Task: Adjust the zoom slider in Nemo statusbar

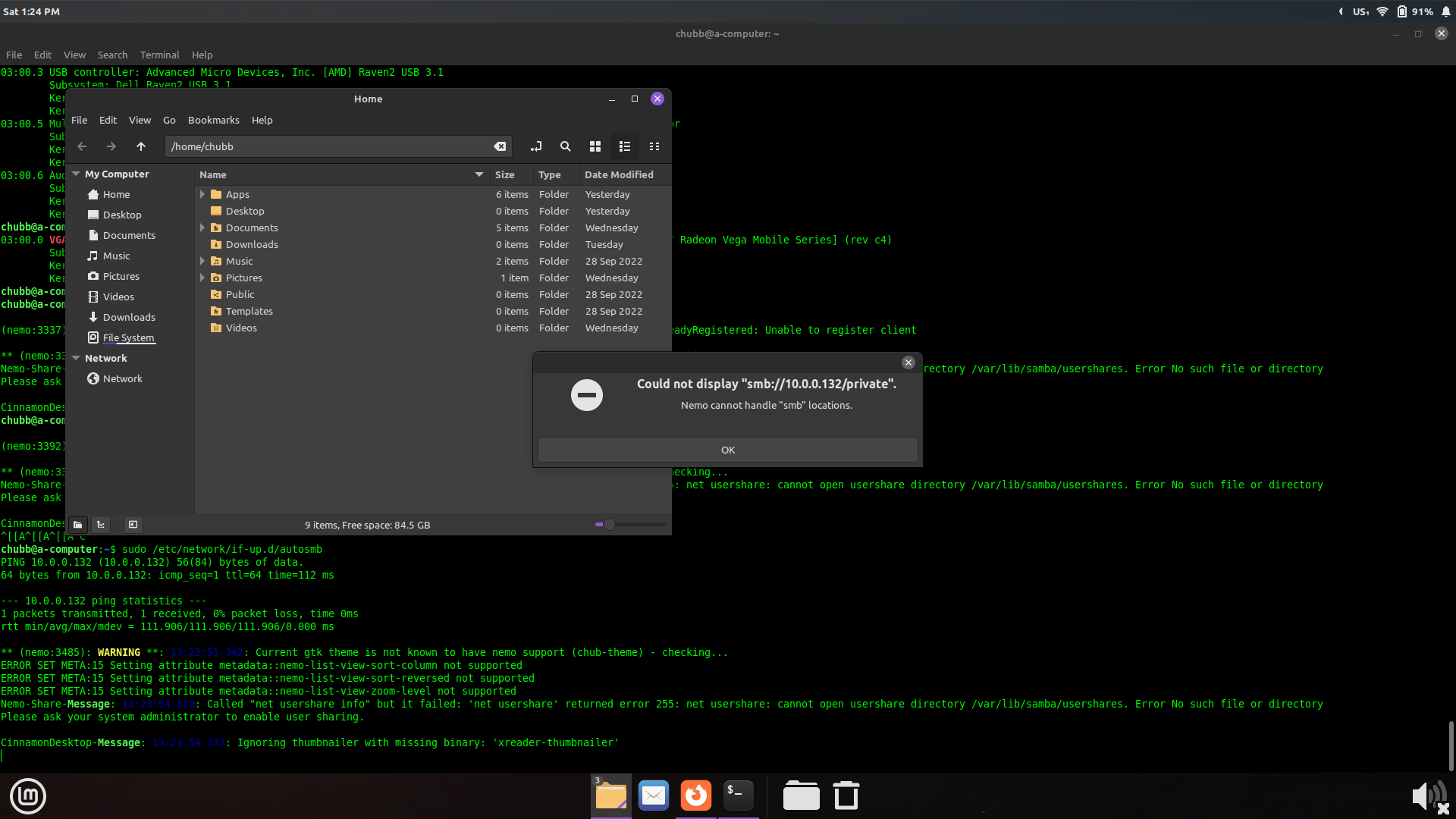Action: click(x=609, y=524)
